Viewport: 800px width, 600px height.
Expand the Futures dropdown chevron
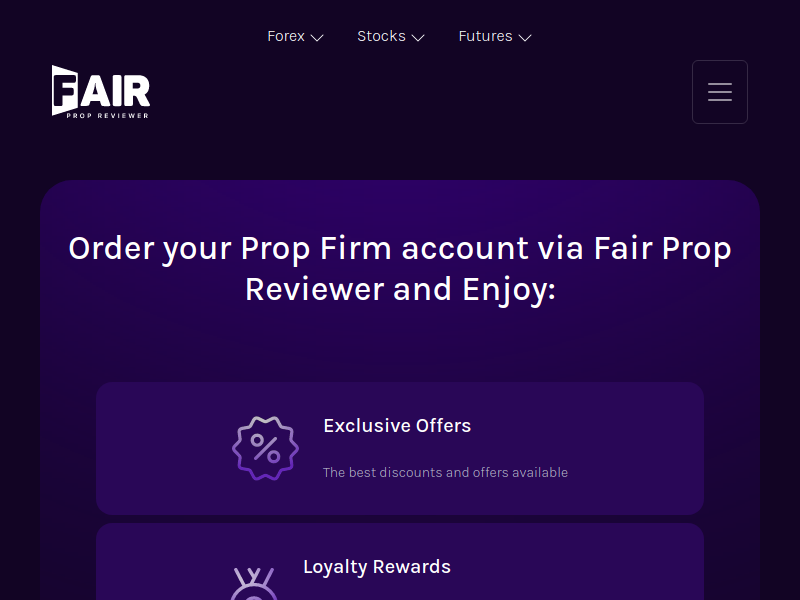pos(525,37)
